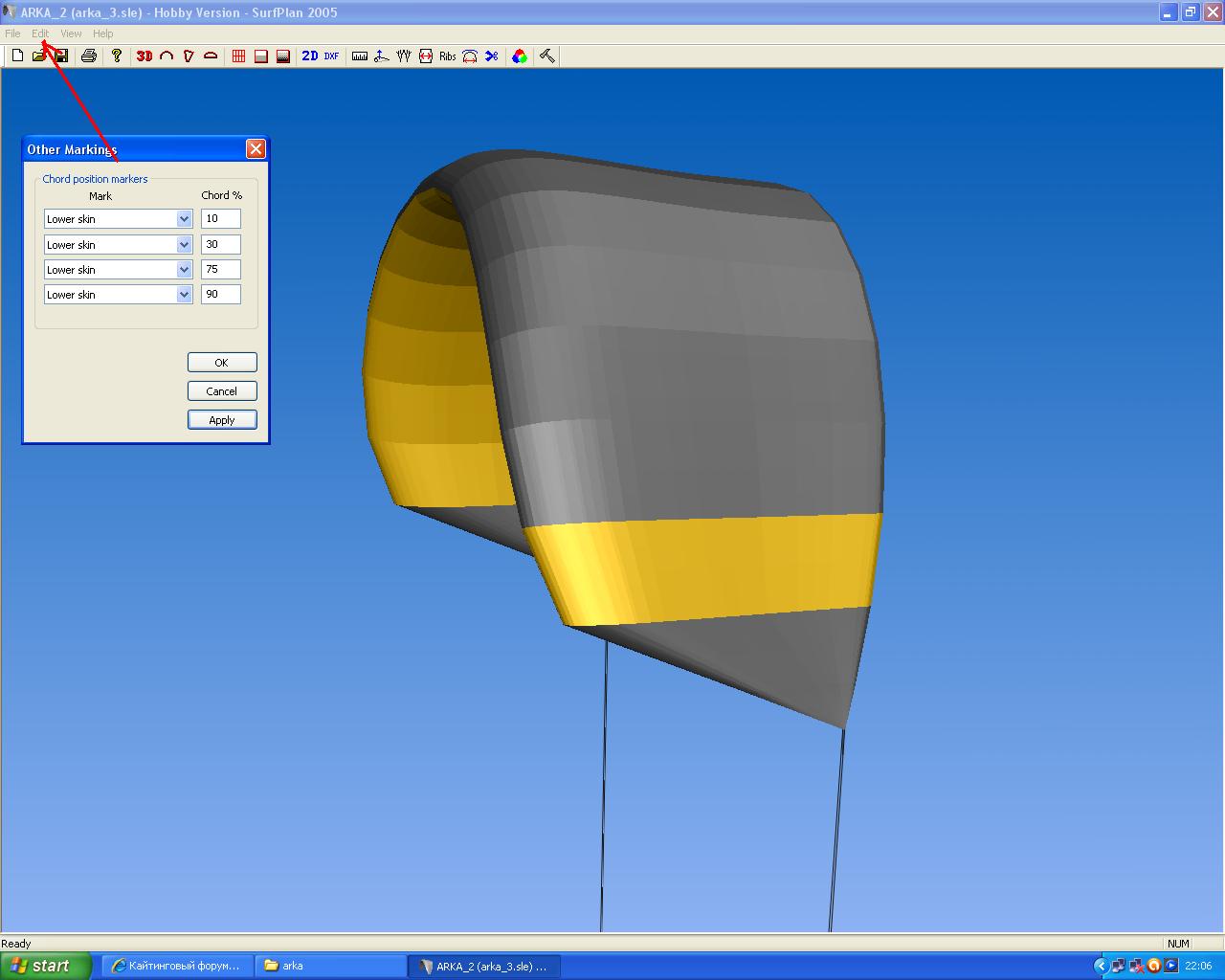Expand the Mark dropdown beside Chord 90
1225x980 pixels.
click(184, 295)
